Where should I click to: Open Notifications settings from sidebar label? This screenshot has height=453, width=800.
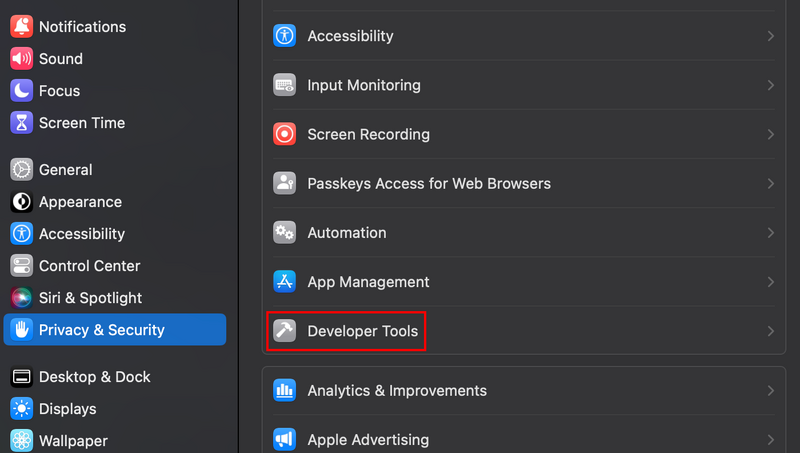point(82,27)
